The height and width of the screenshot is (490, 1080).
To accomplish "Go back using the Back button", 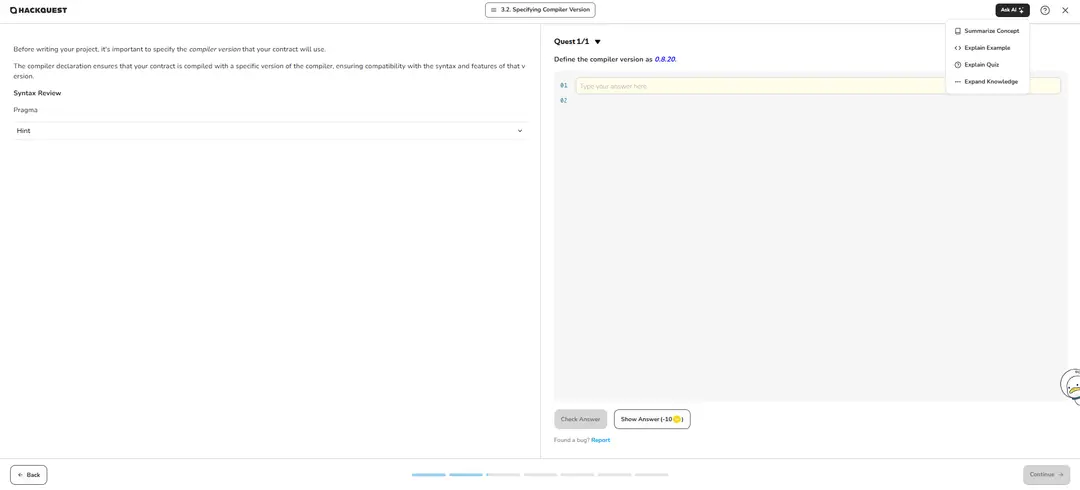I will coord(29,475).
